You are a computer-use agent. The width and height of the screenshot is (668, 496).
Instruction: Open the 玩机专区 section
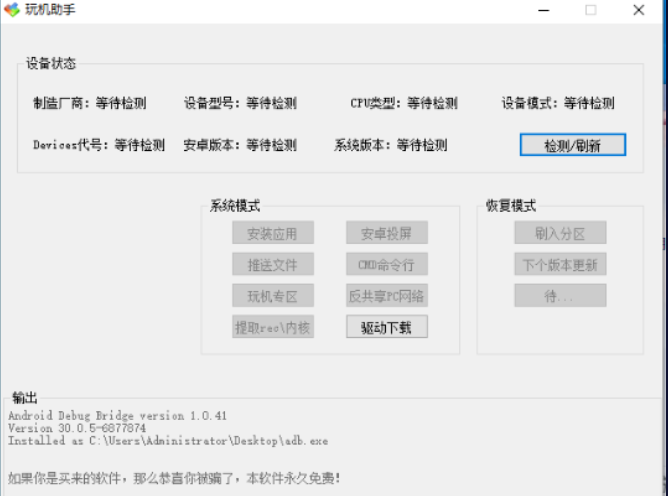pos(273,295)
